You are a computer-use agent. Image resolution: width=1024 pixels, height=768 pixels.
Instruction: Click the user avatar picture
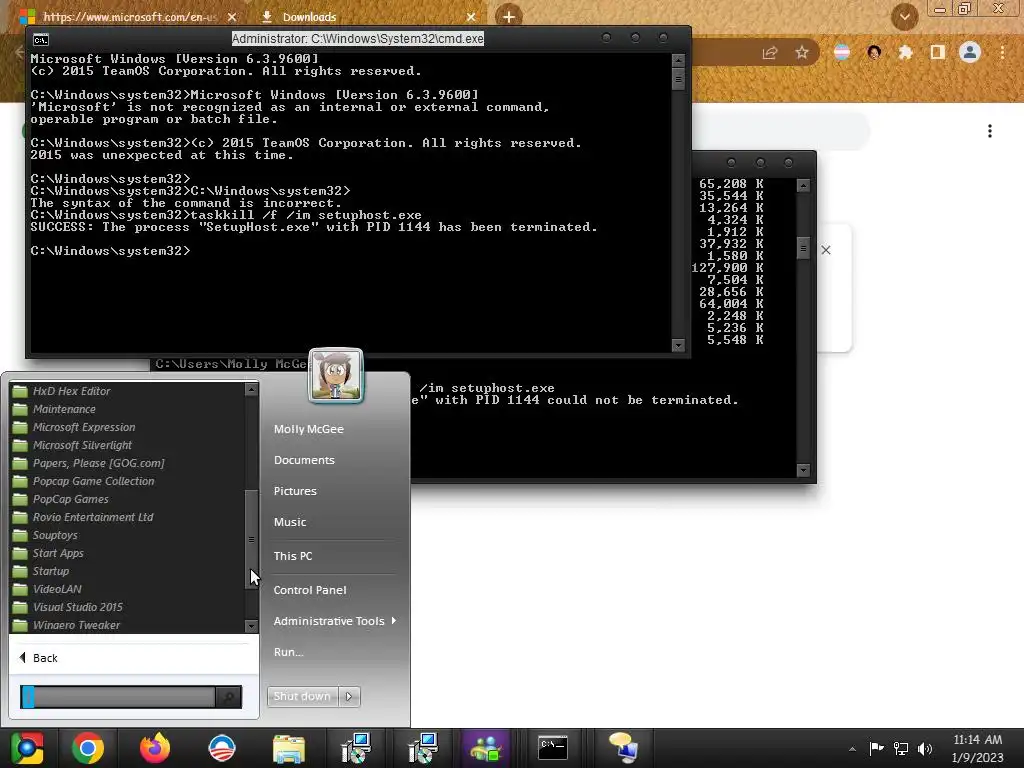pyautogui.click(x=336, y=376)
